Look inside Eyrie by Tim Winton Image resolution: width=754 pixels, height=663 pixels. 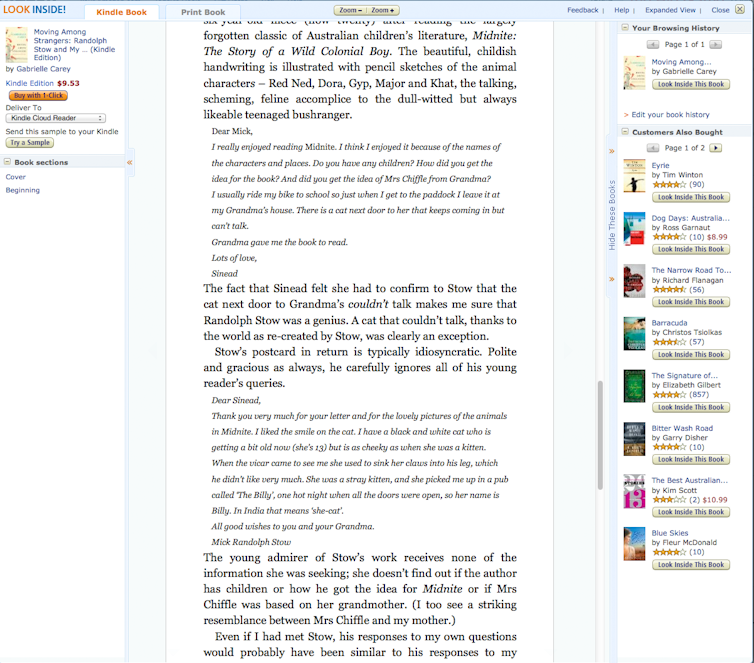[x=691, y=197]
